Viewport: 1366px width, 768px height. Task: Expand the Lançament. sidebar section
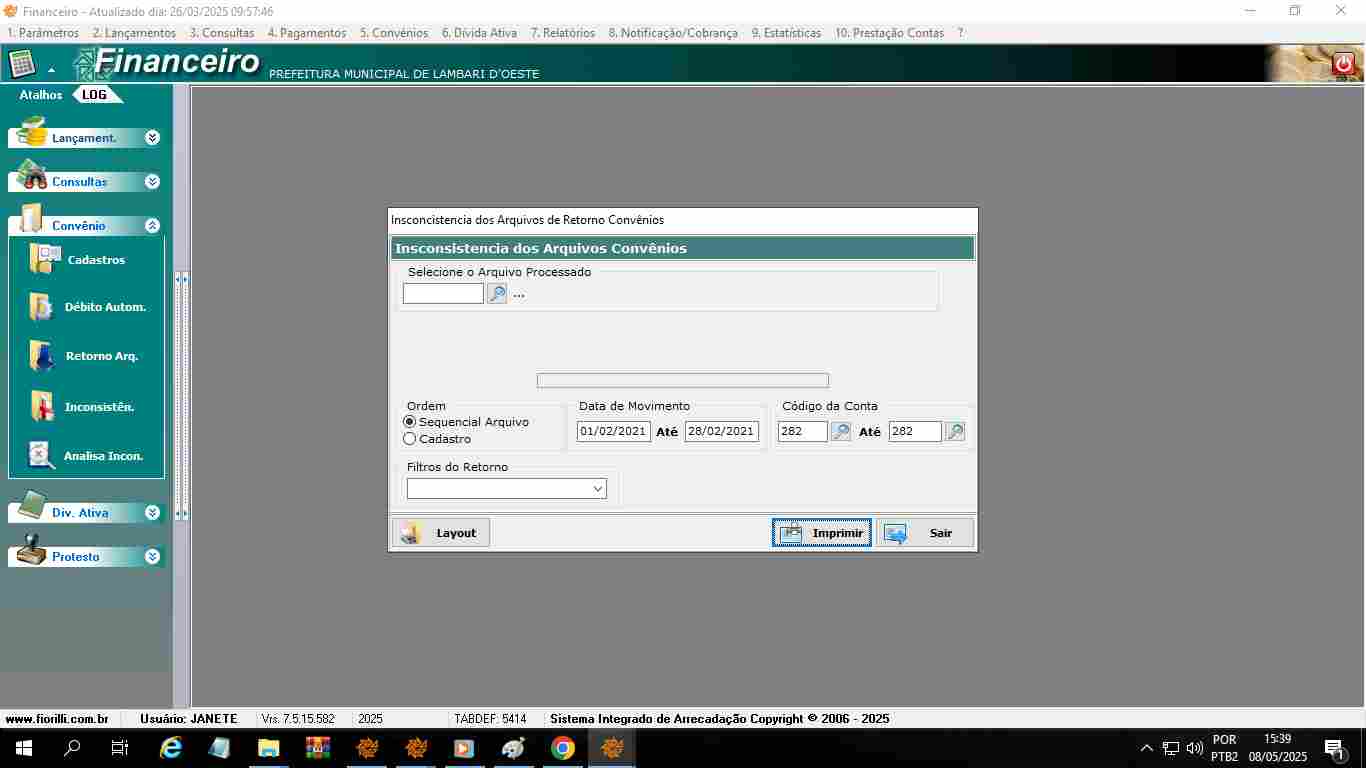point(152,138)
